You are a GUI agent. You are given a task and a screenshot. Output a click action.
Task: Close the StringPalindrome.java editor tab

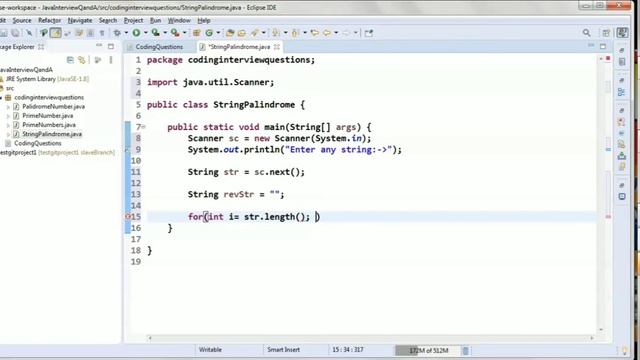coord(277,47)
